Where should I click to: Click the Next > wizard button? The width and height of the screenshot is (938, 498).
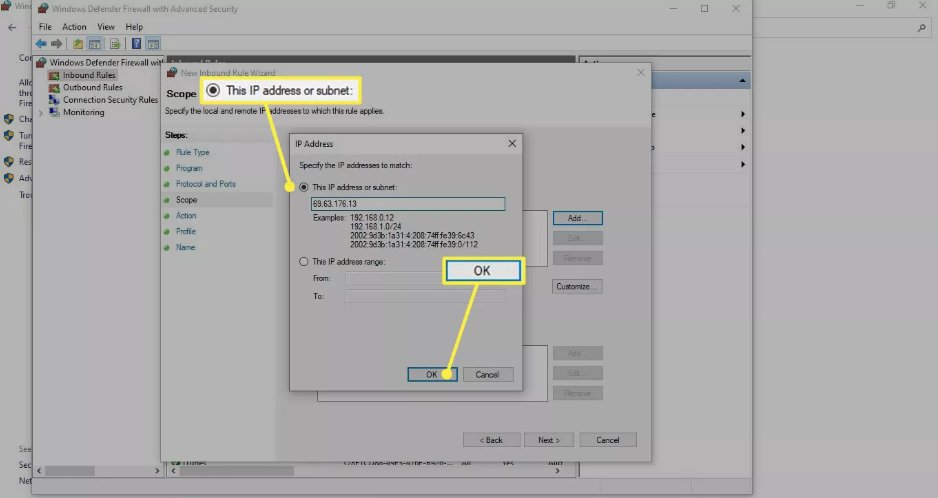coord(549,440)
